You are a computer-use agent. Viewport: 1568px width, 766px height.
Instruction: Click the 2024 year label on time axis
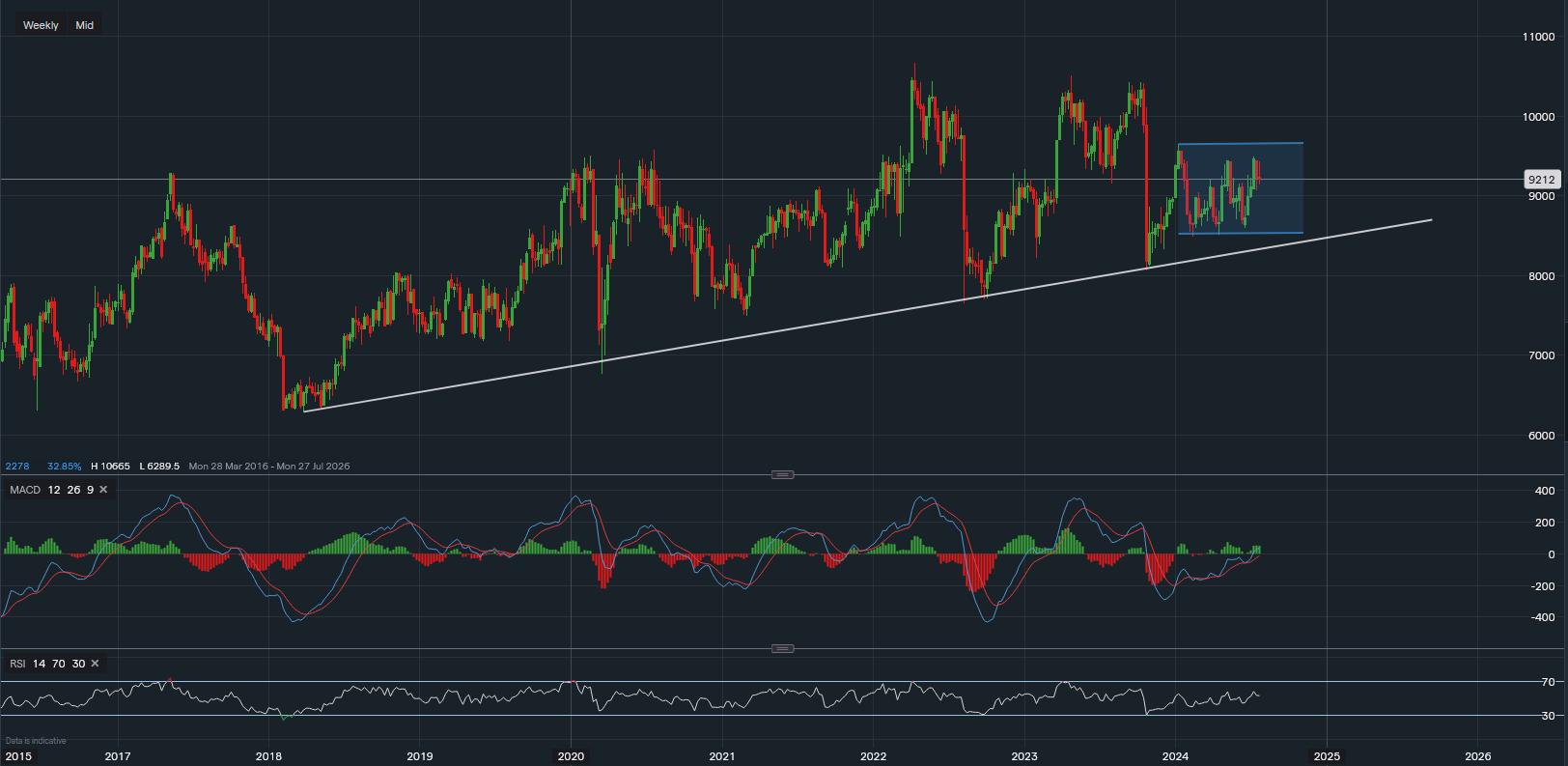[x=1175, y=756]
